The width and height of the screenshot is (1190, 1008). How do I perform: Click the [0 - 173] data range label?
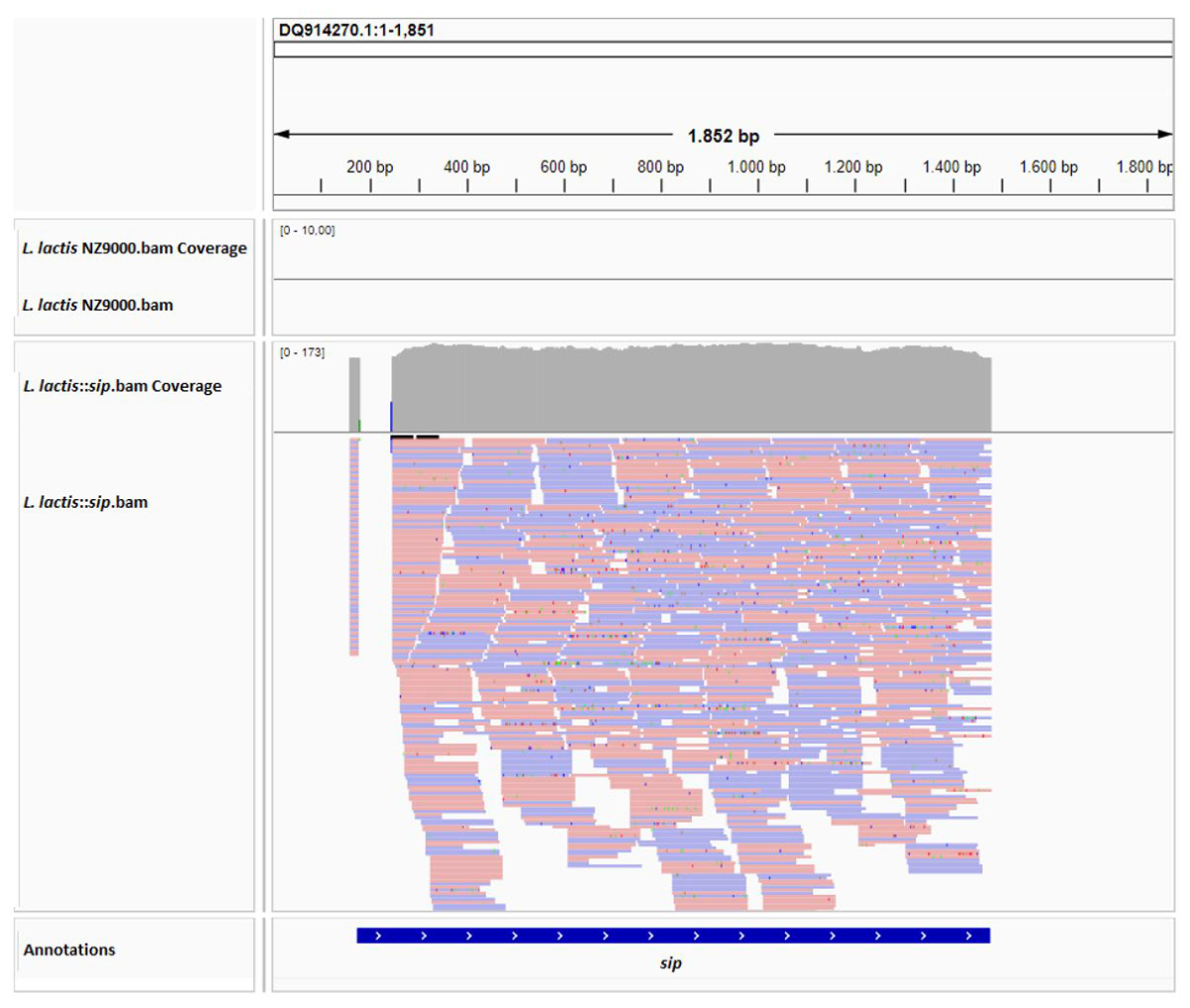pyautogui.click(x=302, y=352)
